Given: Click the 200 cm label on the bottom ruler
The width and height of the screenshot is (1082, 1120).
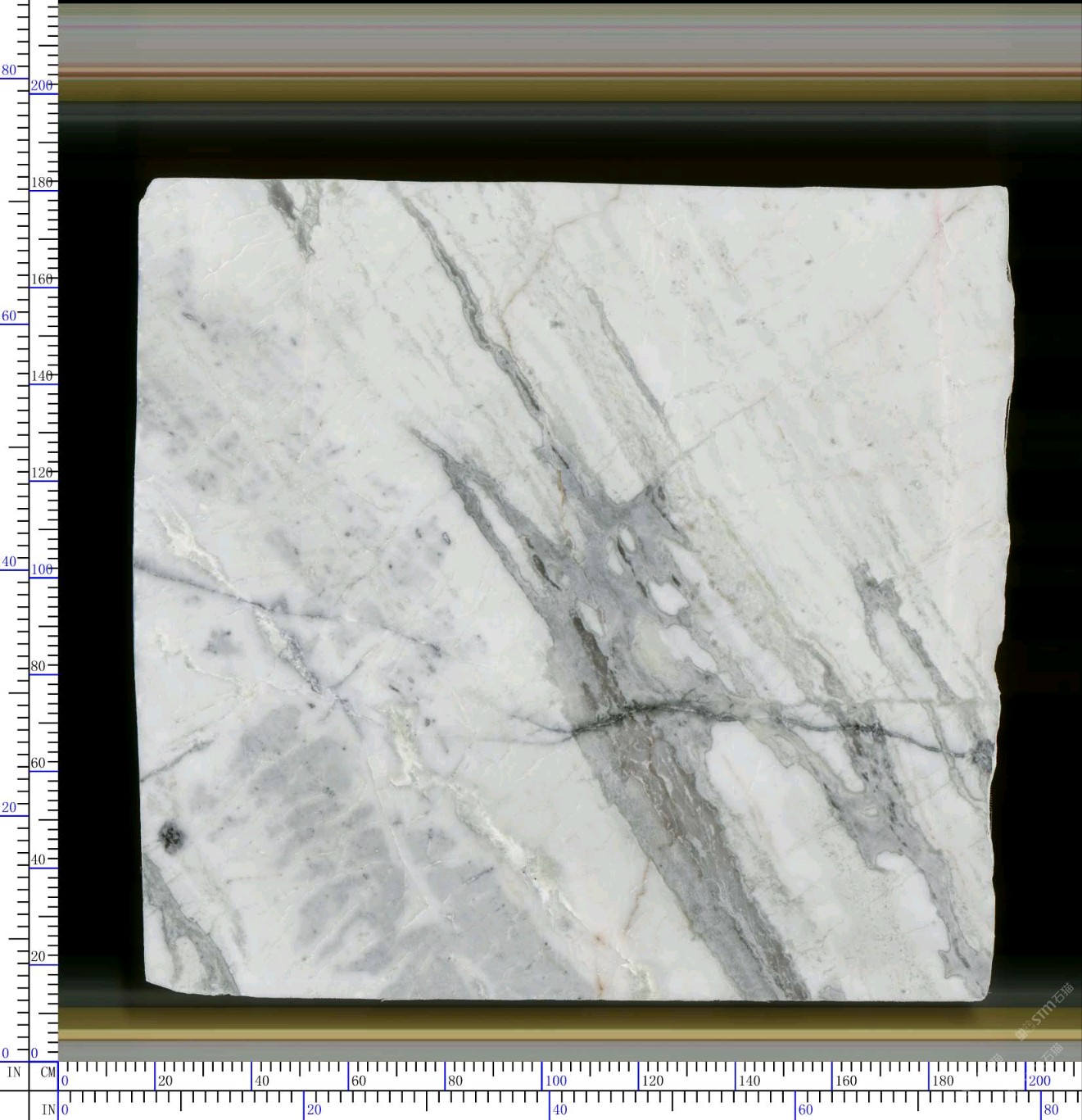Looking at the screenshot, I should (1039, 1081).
